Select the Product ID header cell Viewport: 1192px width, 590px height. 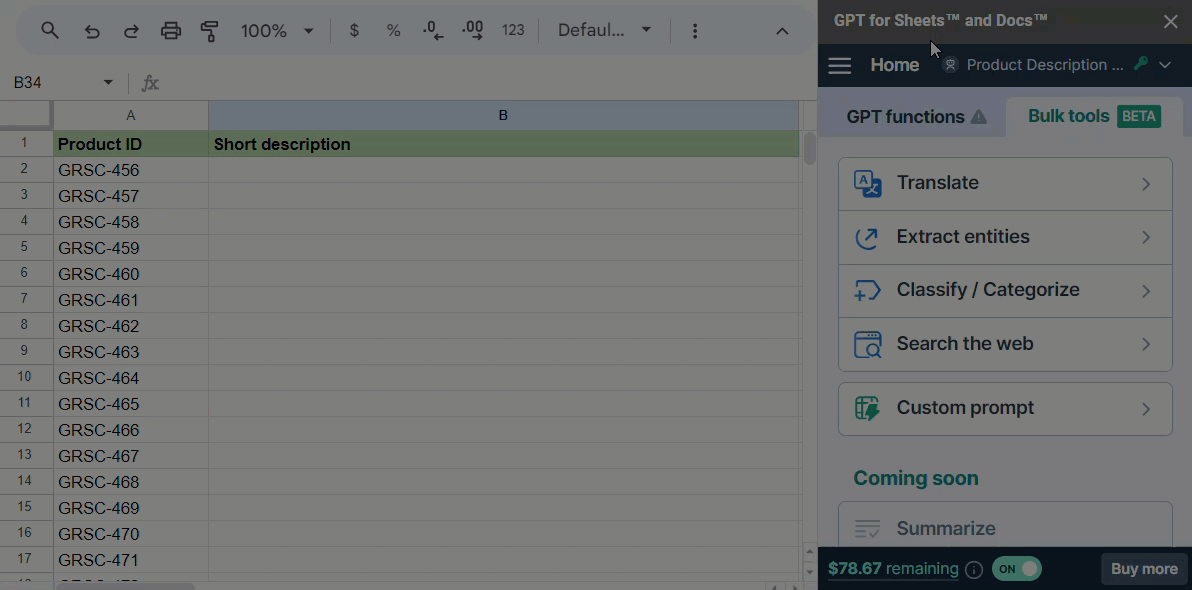click(x=131, y=144)
